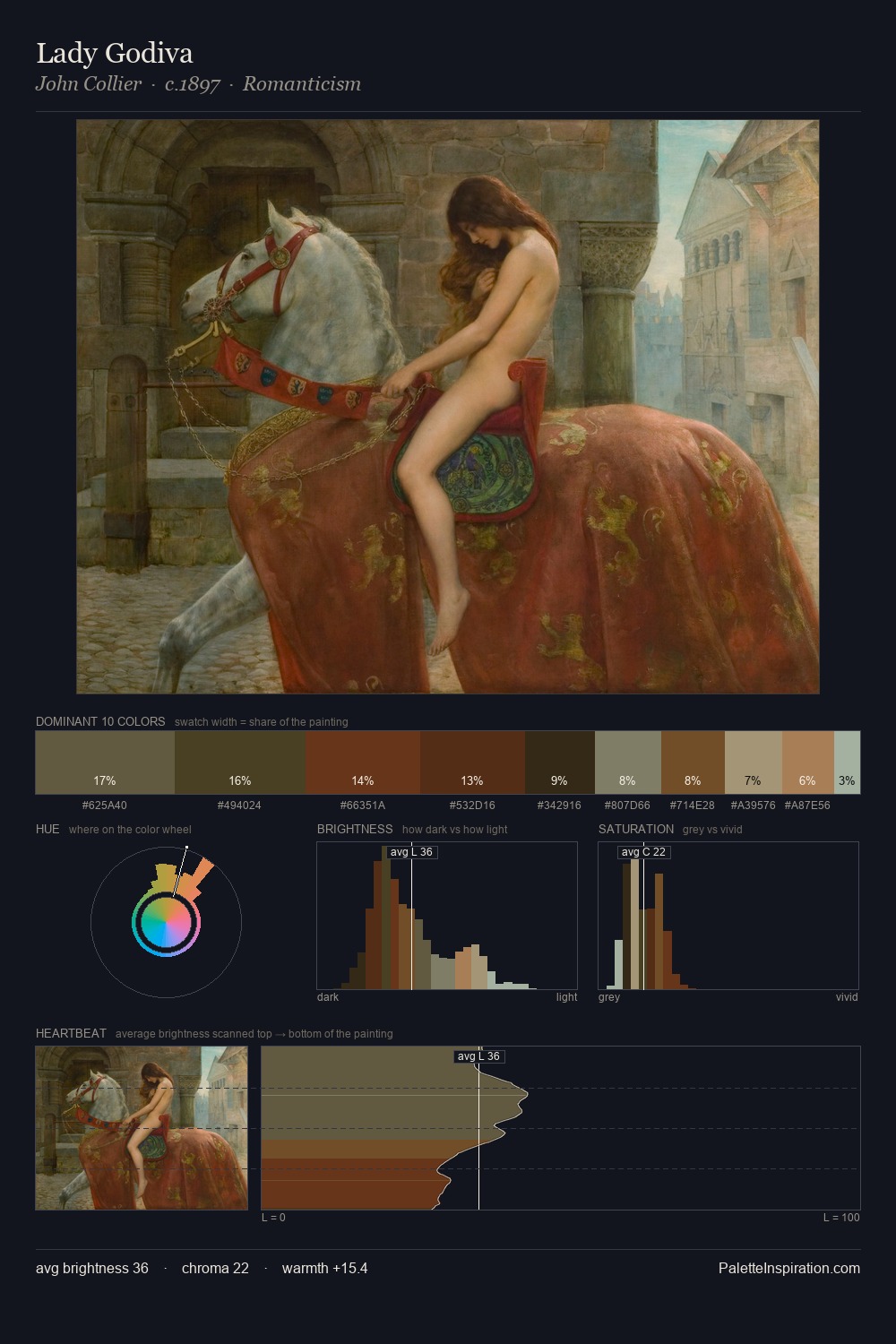Click the 16% swatch #494024
Image resolution: width=896 pixels, height=1344 pixels.
coord(240,762)
